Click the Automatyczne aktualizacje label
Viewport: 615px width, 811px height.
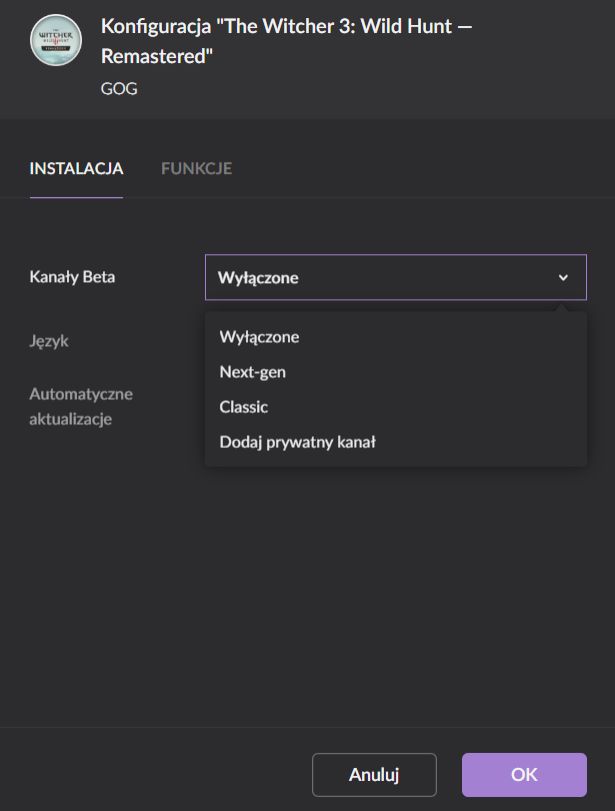click(81, 407)
